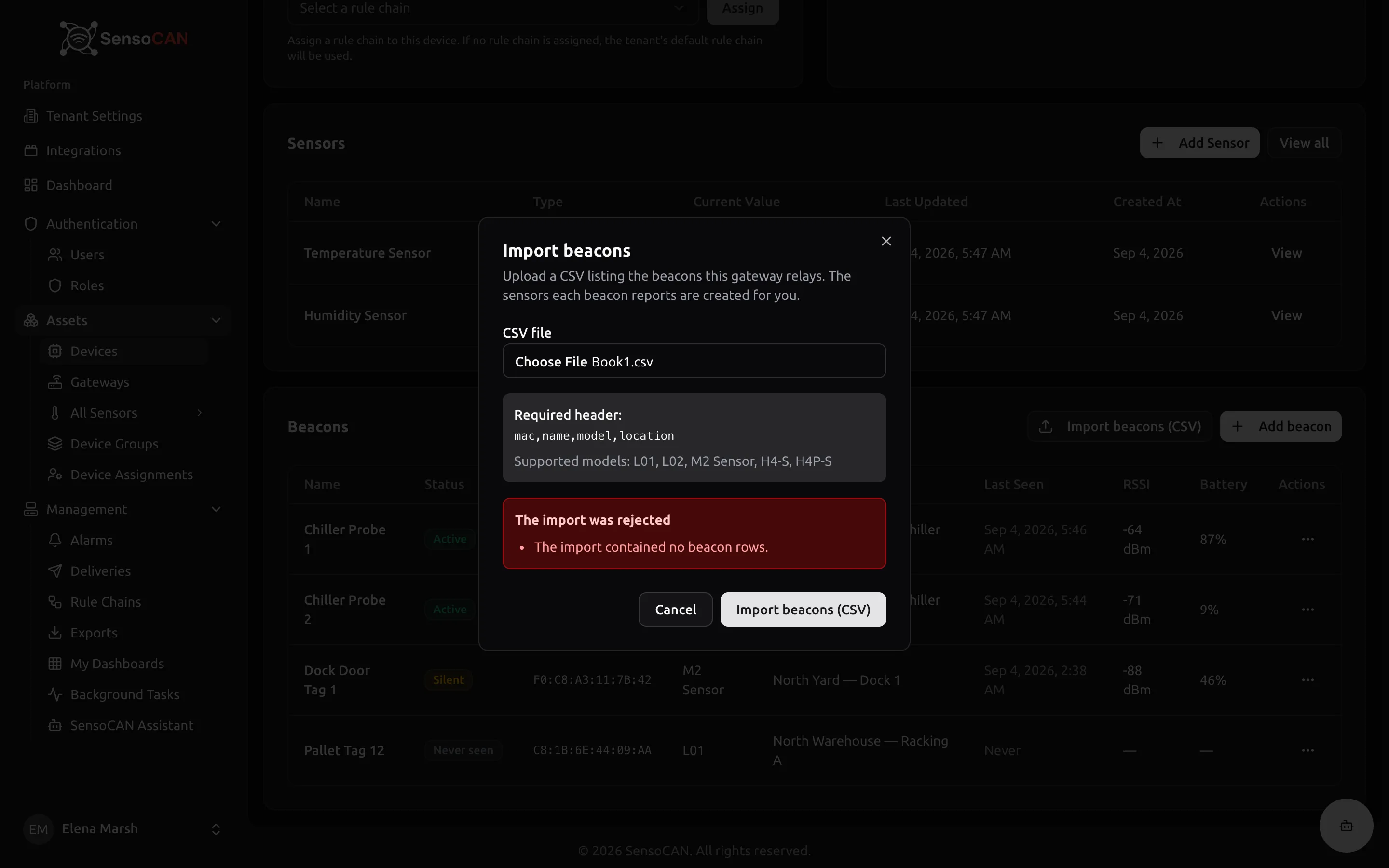
Task: Open actions menu for Dock Door Tag 1
Action: (x=1307, y=680)
